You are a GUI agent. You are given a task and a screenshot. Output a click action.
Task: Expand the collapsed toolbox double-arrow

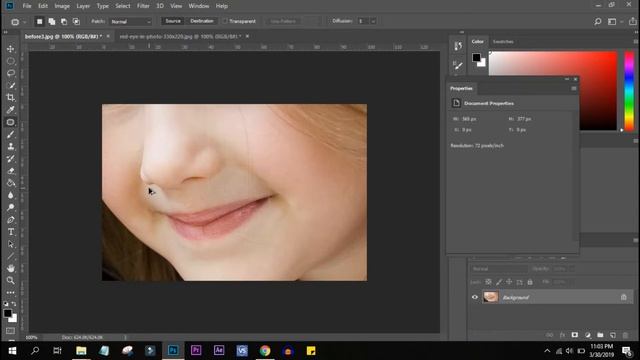pyautogui.click(x=5, y=32)
